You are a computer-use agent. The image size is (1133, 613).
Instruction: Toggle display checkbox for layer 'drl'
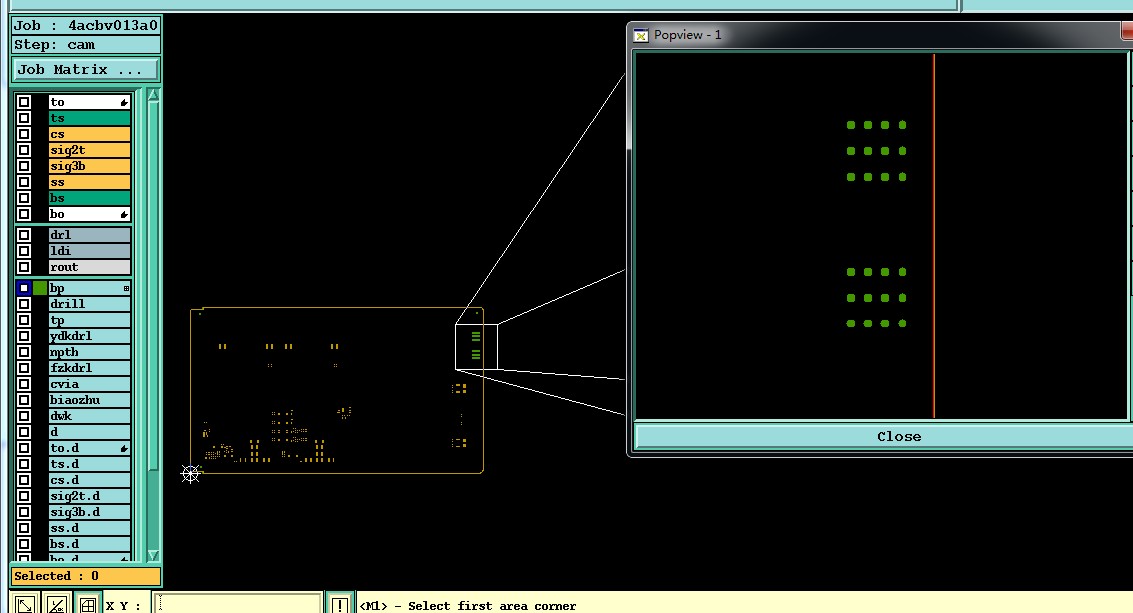(24, 235)
